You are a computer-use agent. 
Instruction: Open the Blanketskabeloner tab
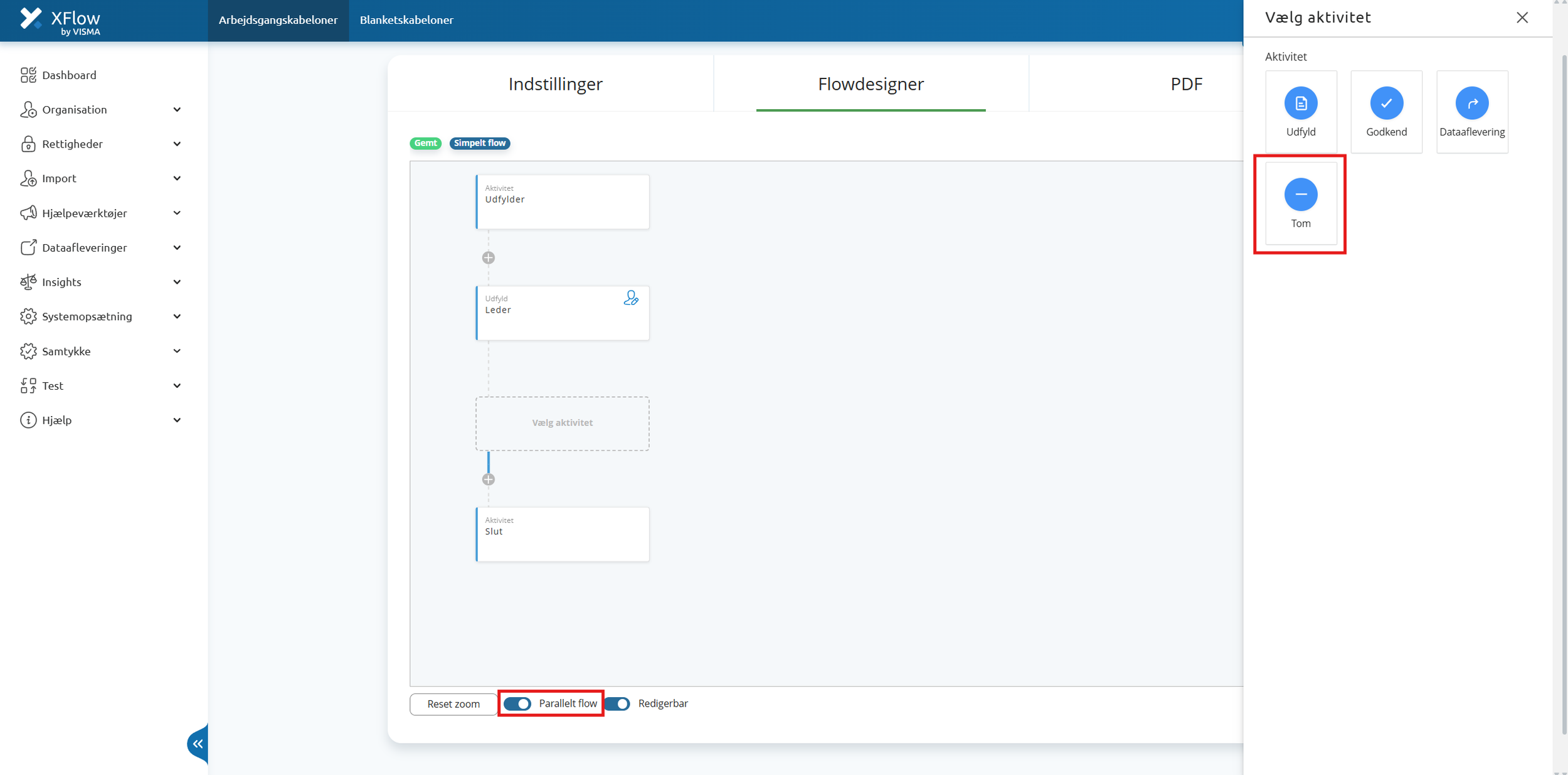pyautogui.click(x=406, y=20)
